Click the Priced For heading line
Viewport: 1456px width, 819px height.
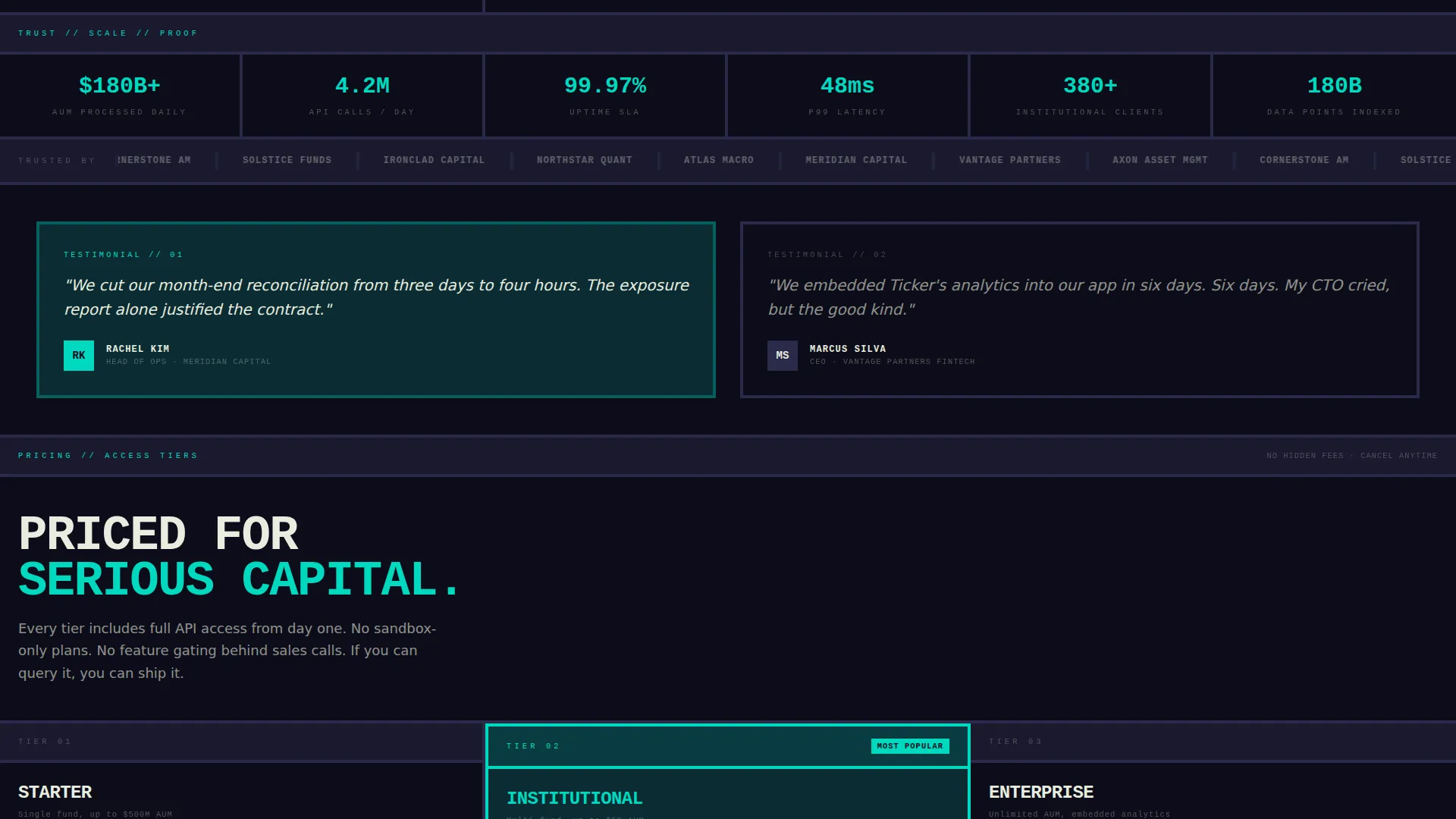[158, 534]
